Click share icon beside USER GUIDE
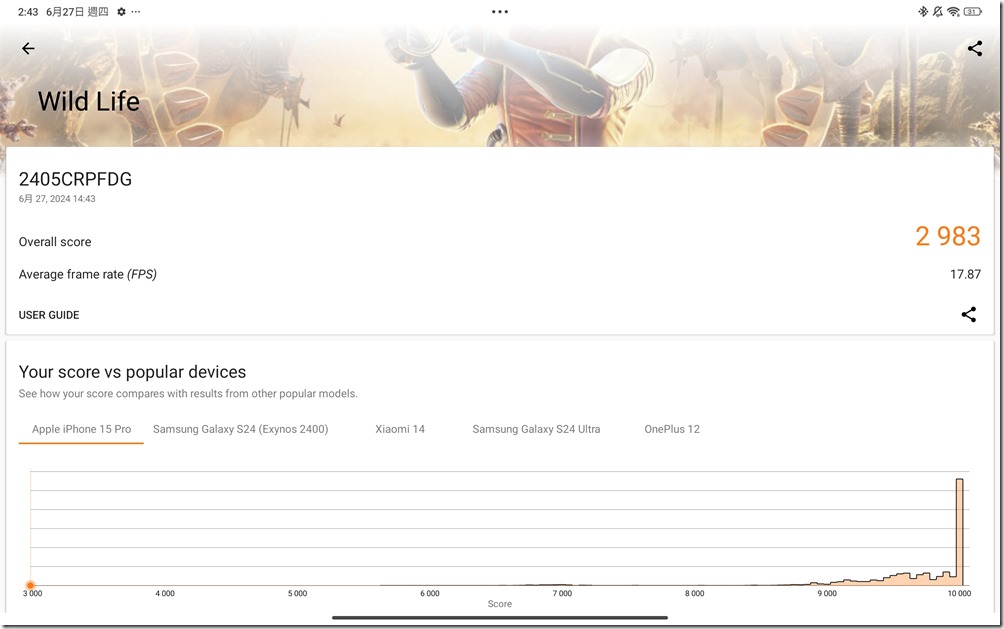The height and width of the screenshot is (629, 1004). coord(969,314)
